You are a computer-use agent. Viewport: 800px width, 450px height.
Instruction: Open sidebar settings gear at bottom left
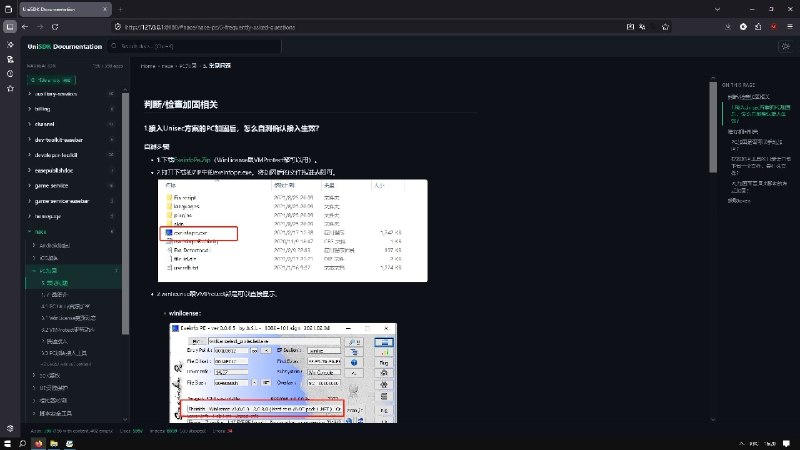pos(10,429)
